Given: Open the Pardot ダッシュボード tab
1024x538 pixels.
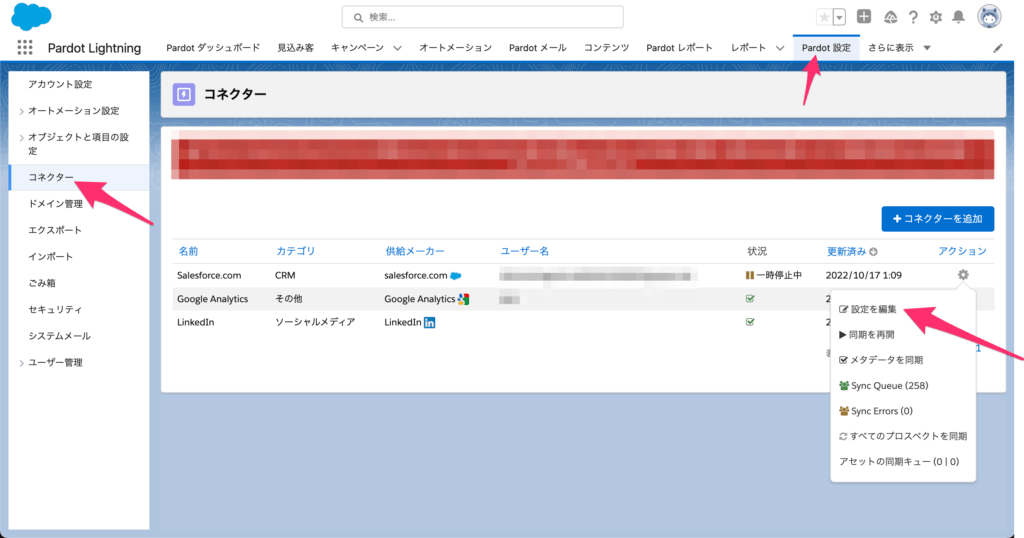Looking at the screenshot, I should [213, 48].
